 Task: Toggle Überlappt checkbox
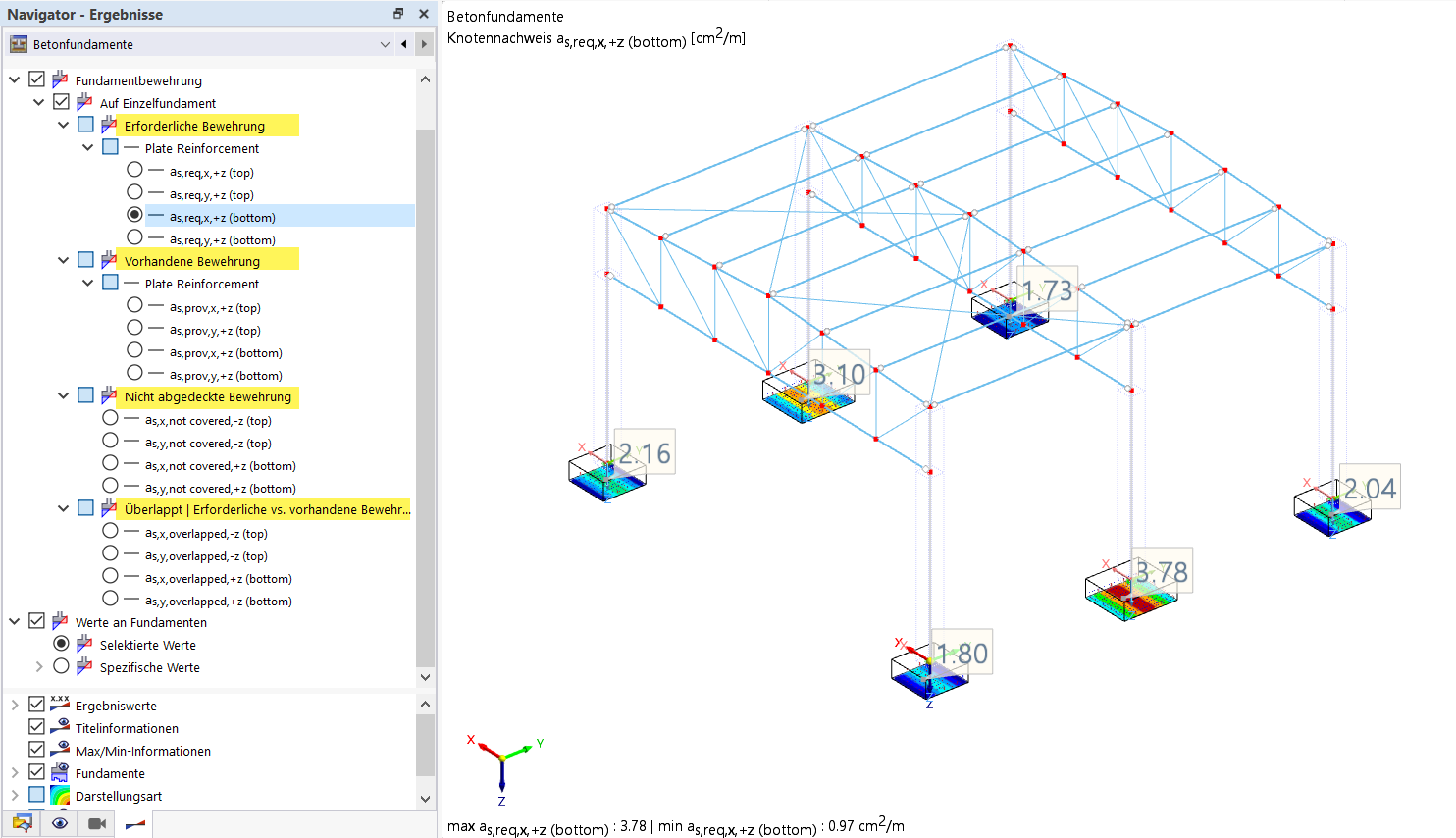click(x=86, y=508)
